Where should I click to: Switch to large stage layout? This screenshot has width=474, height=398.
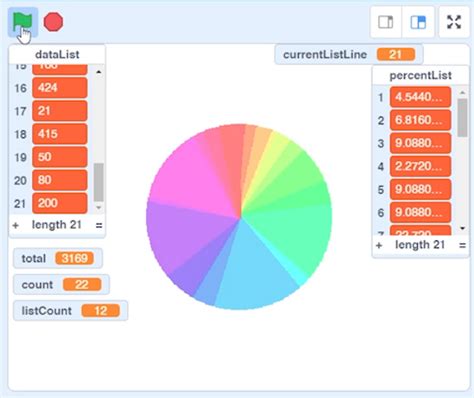[418, 22]
